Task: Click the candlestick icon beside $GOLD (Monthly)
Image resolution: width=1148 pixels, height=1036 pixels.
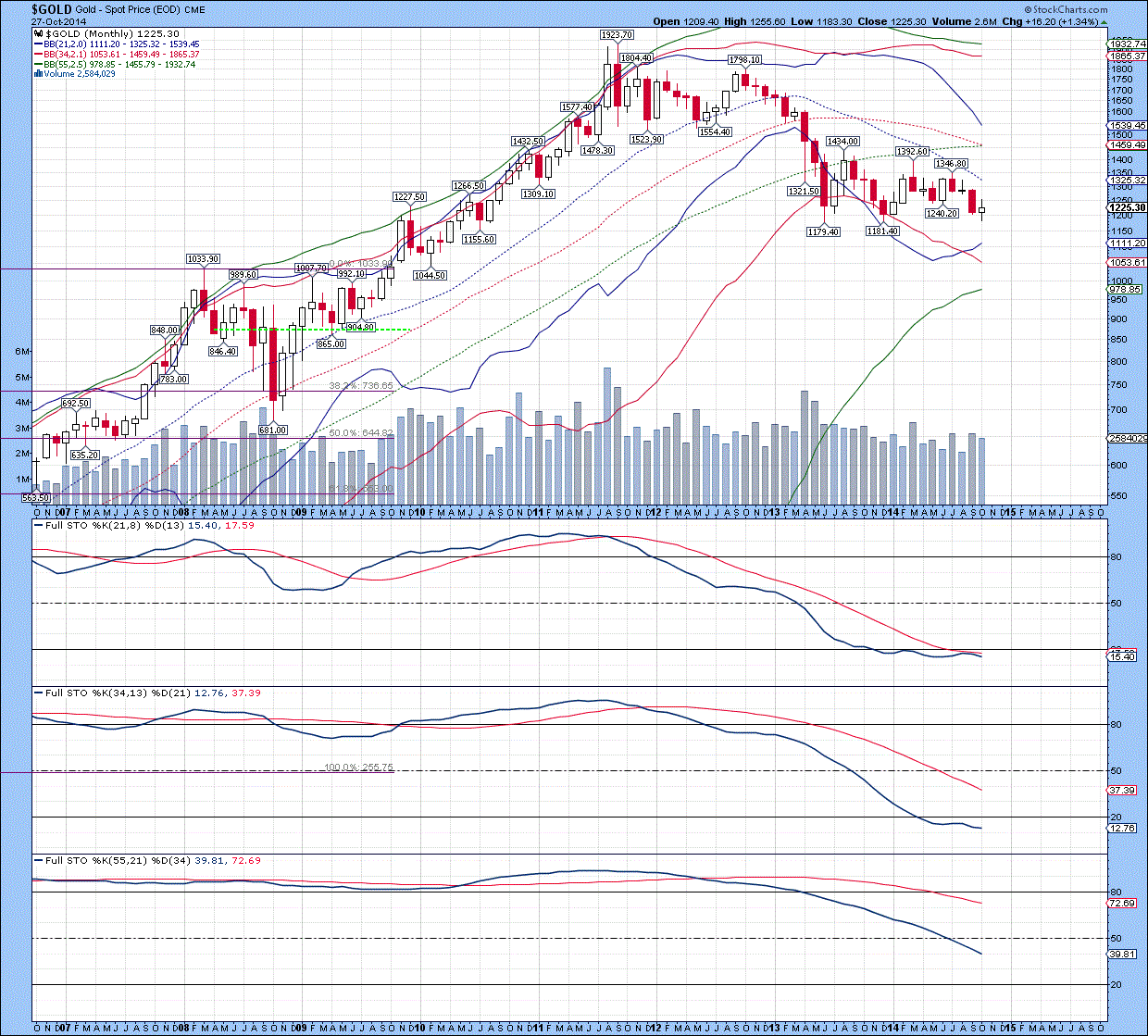Action: click(40, 33)
